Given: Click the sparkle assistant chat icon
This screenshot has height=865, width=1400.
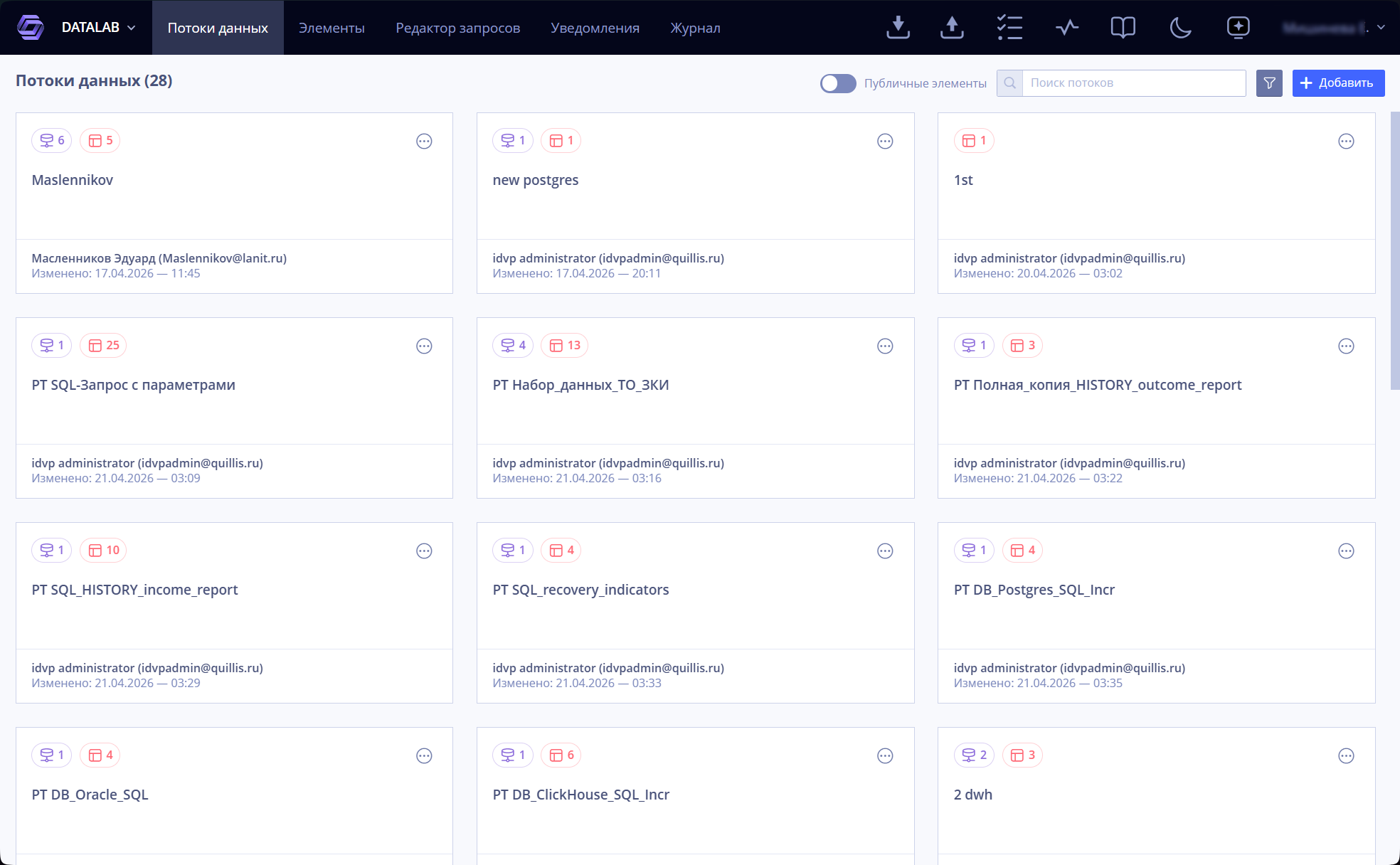Looking at the screenshot, I should pyautogui.click(x=1238, y=28).
